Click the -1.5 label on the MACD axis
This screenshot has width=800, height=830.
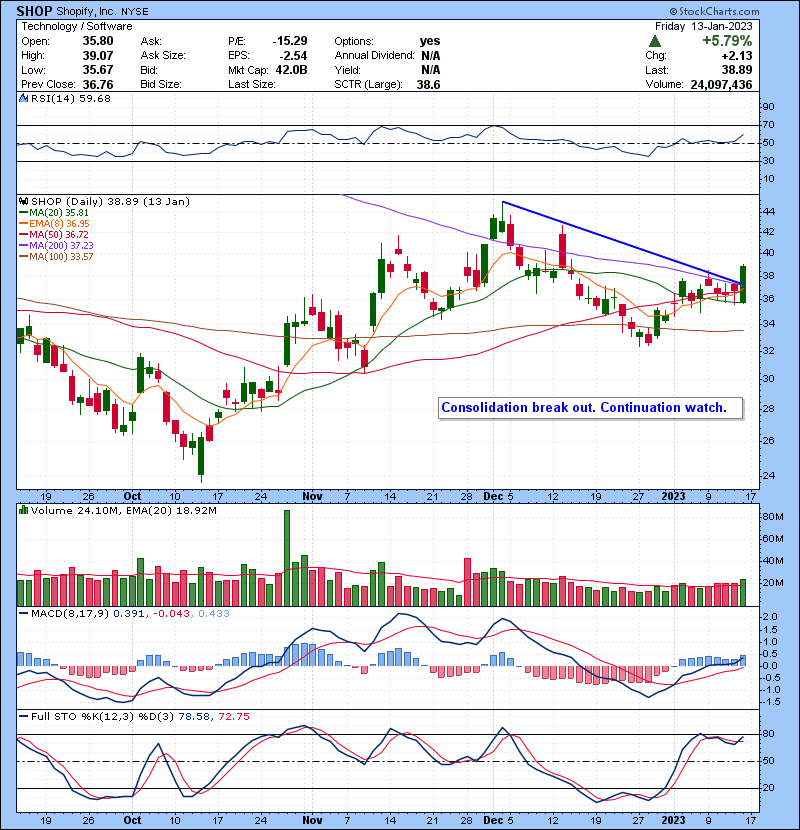(770, 702)
